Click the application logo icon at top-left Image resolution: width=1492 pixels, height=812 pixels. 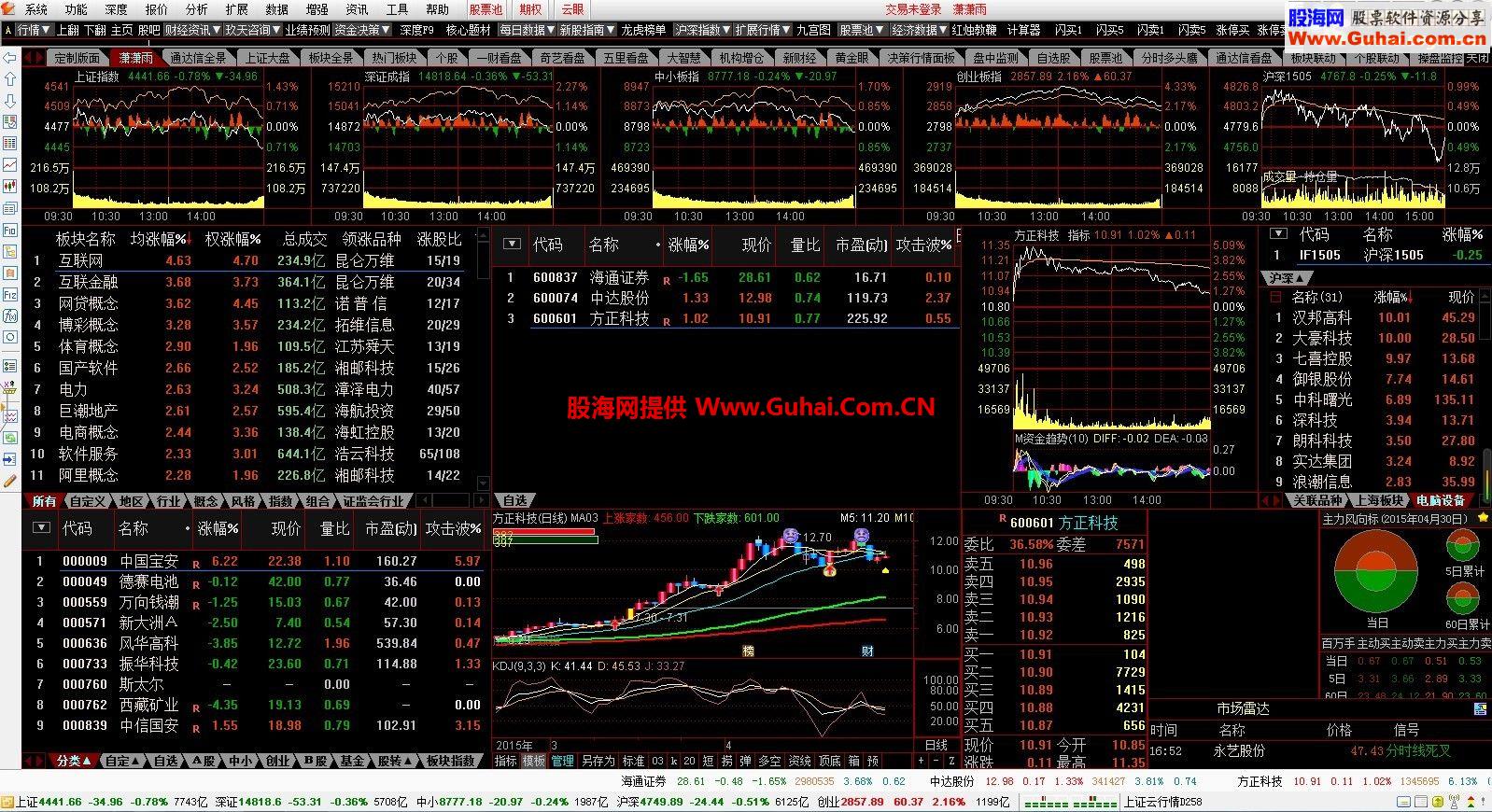pos(7,8)
